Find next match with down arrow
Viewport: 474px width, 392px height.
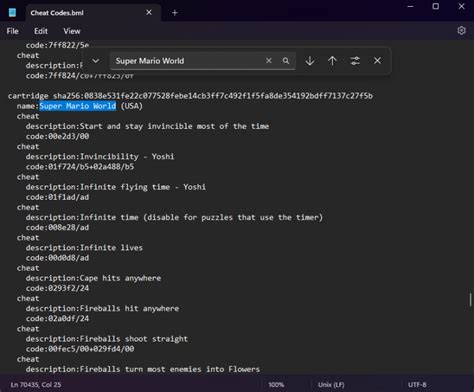310,61
